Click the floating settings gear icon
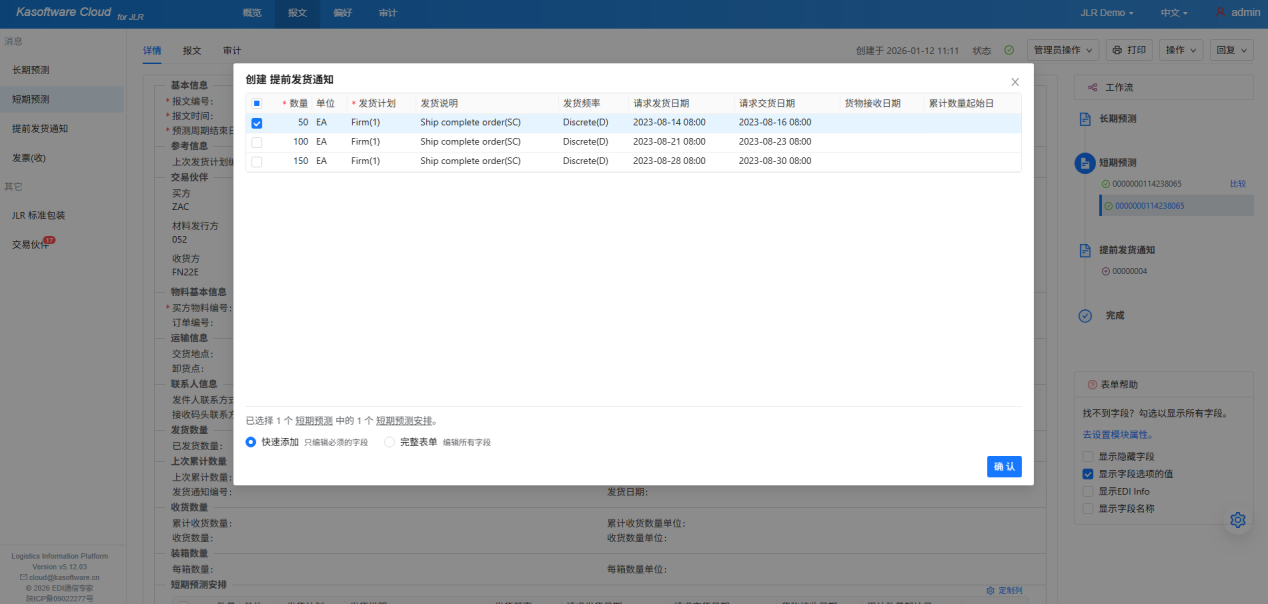 tap(1238, 520)
